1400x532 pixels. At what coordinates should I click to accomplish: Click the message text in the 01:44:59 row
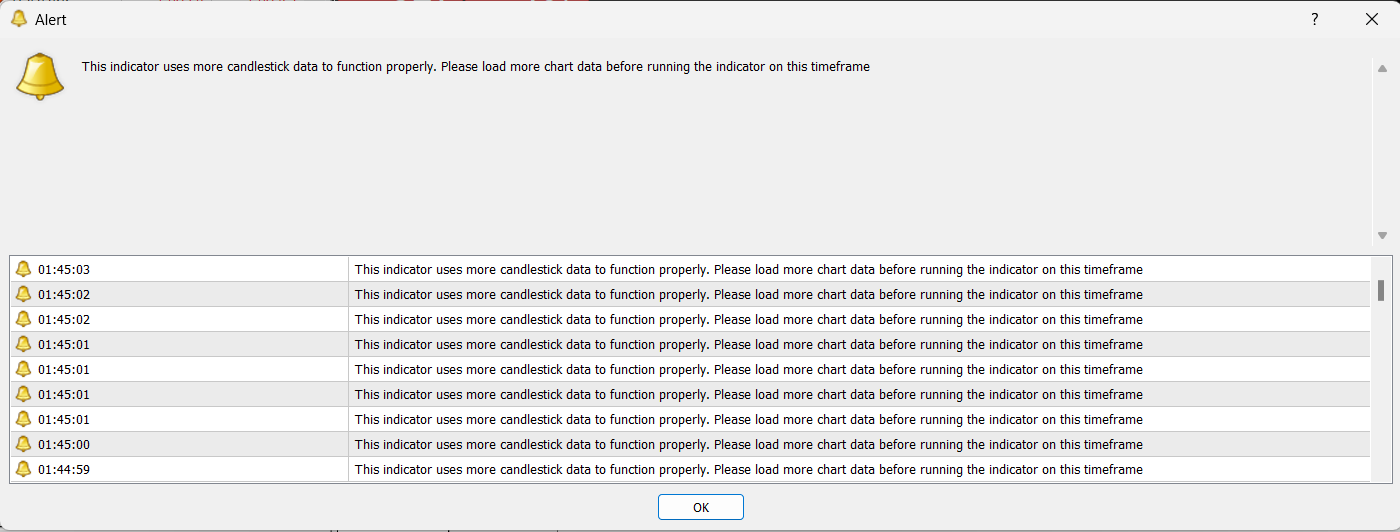748,469
